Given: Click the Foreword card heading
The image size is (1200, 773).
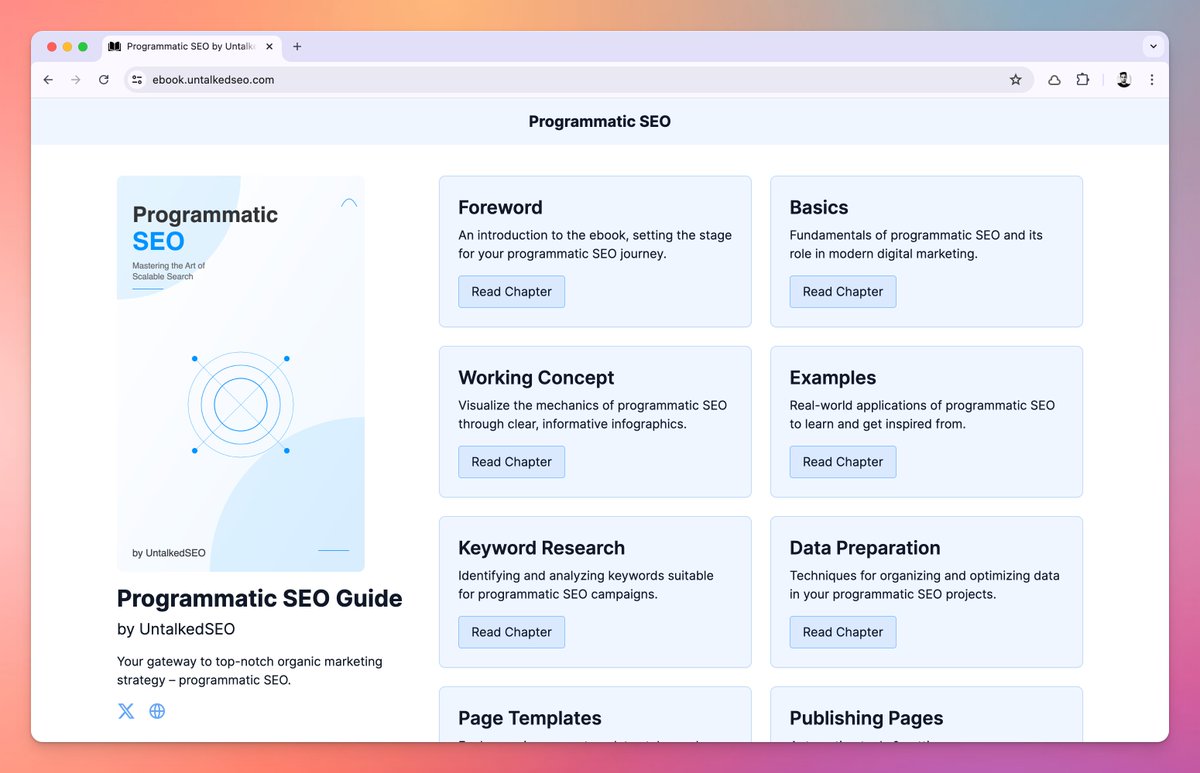Looking at the screenshot, I should pyautogui.click(x=501, y=208).
